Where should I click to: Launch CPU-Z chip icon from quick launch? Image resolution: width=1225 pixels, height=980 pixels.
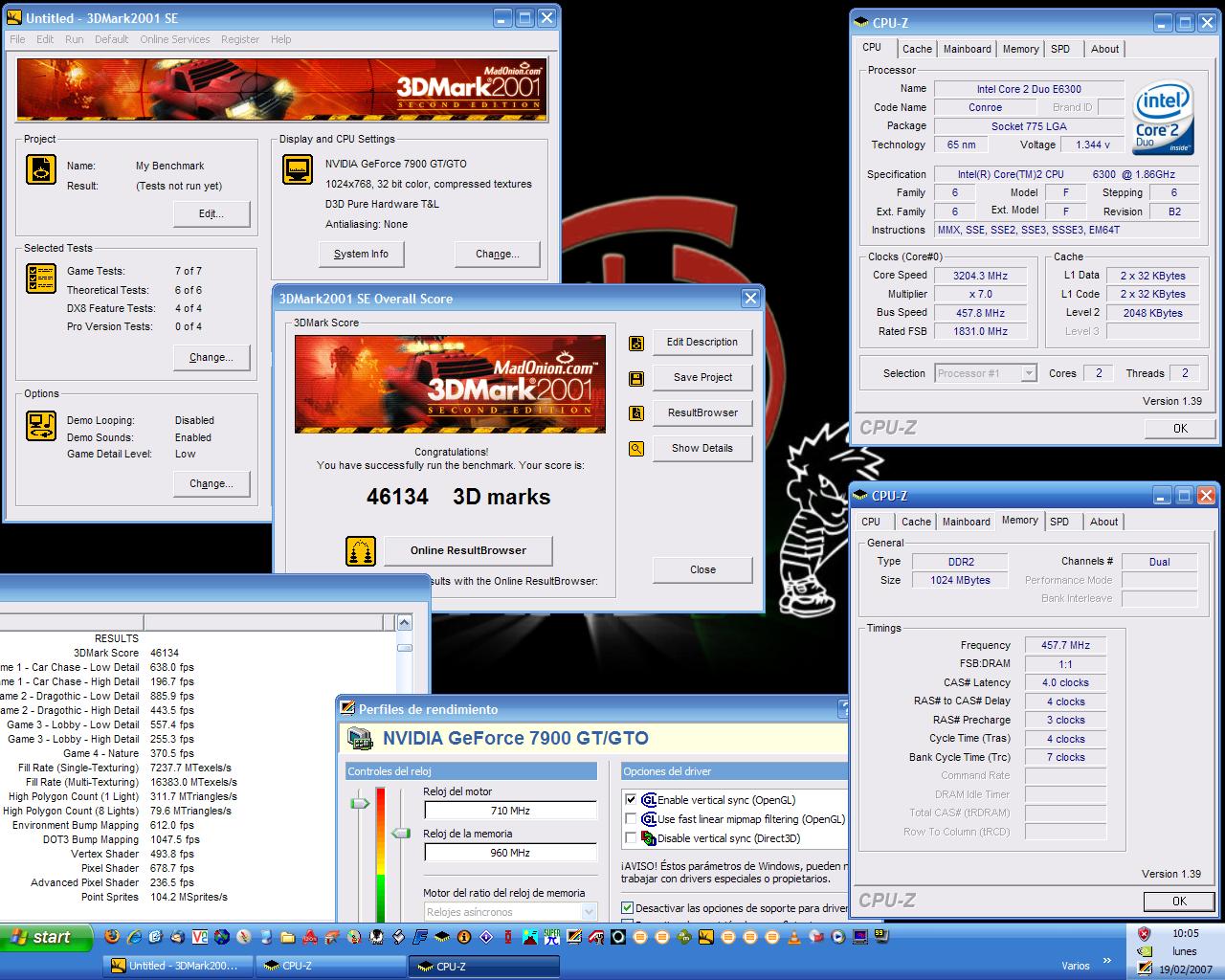coord(442,937)
